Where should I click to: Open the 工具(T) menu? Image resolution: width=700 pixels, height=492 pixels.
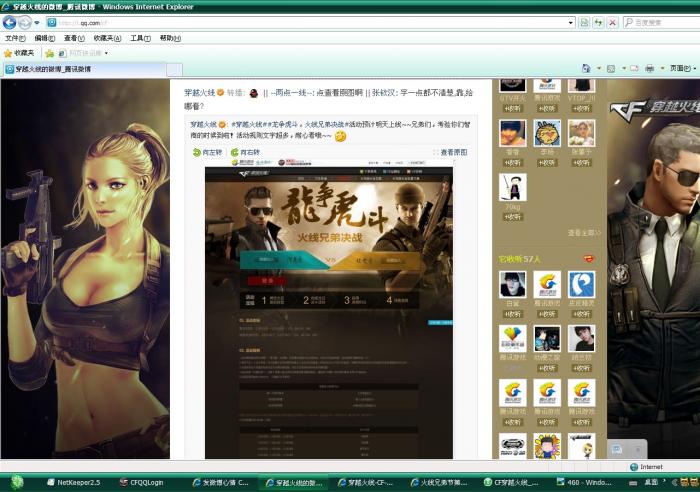click(x=140, y=38)
